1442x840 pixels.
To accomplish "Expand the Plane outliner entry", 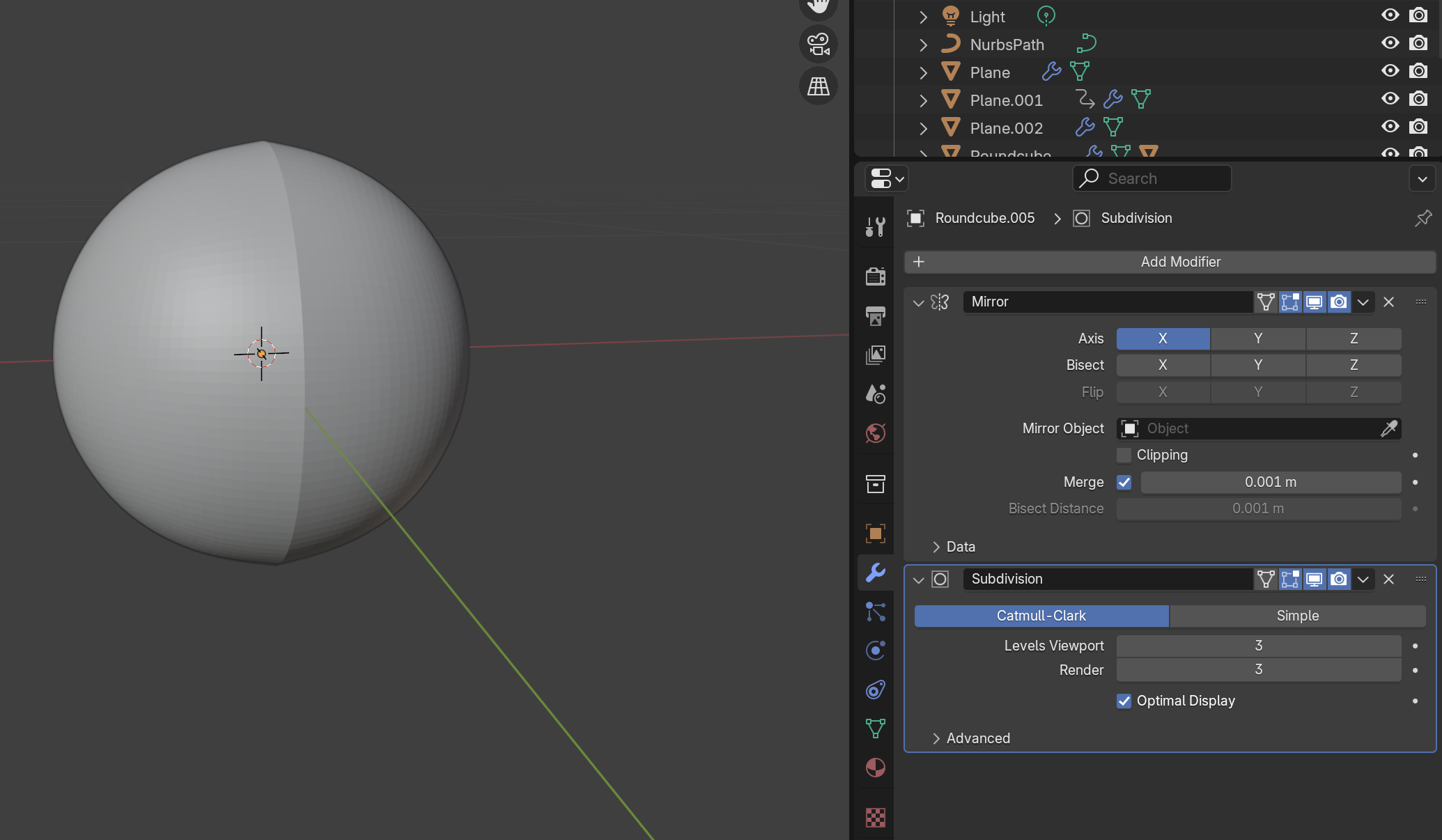I will pos(923,72).
